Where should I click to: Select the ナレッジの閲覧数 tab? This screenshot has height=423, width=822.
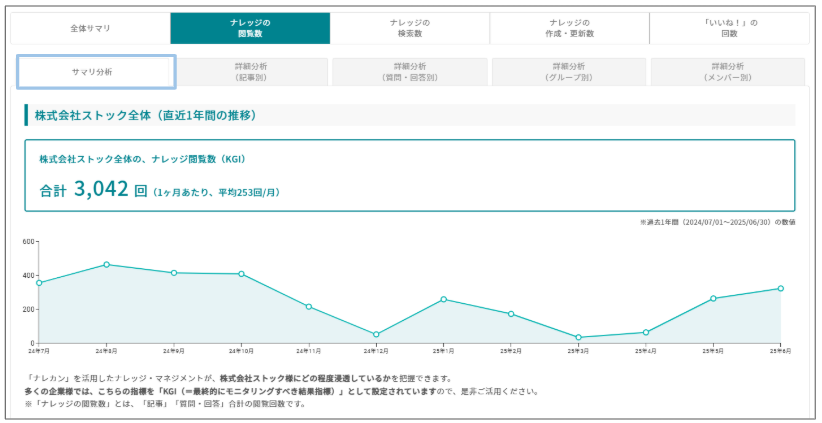[250, 28]
